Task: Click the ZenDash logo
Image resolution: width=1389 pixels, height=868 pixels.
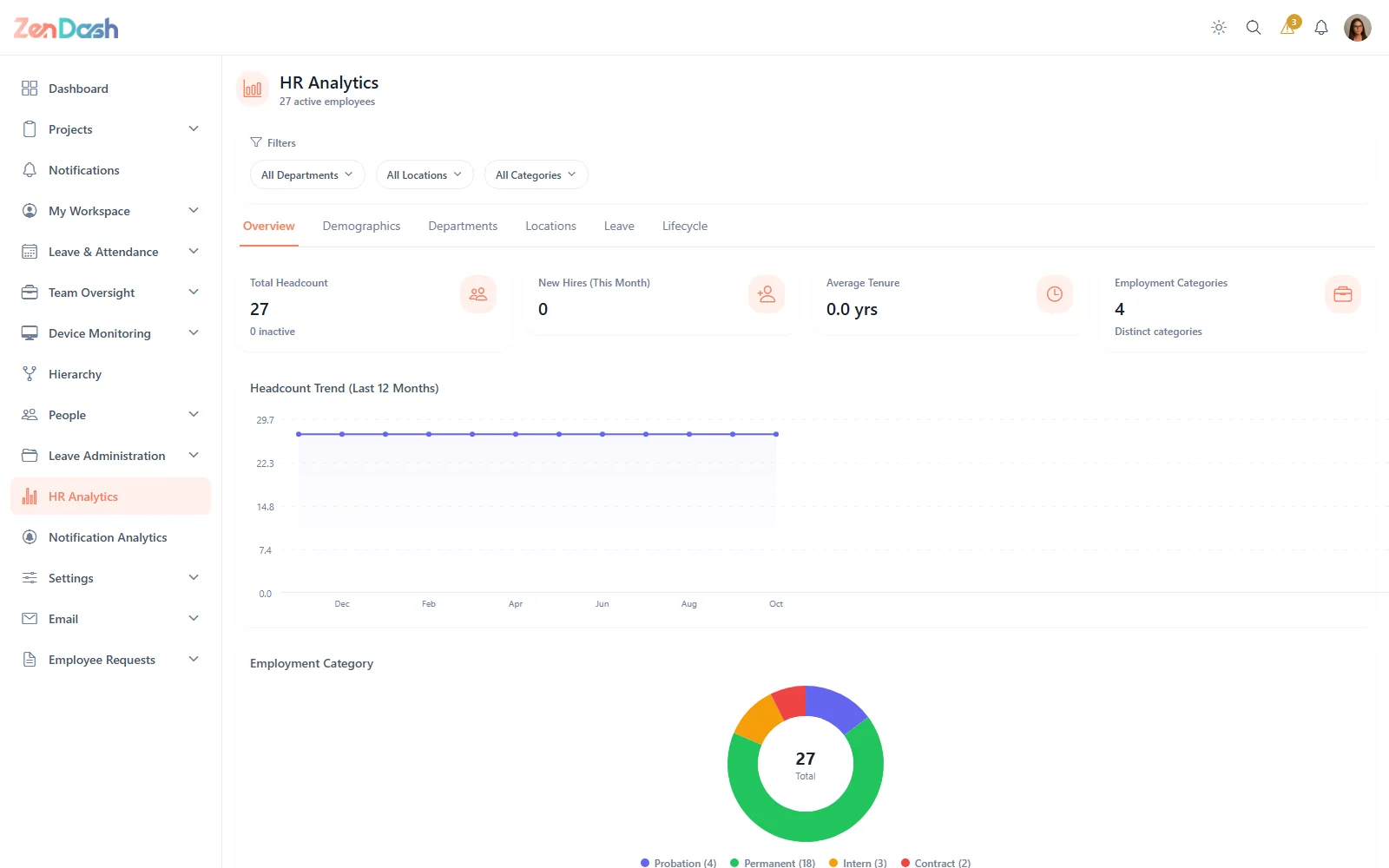Action: [x=66, y=29]
